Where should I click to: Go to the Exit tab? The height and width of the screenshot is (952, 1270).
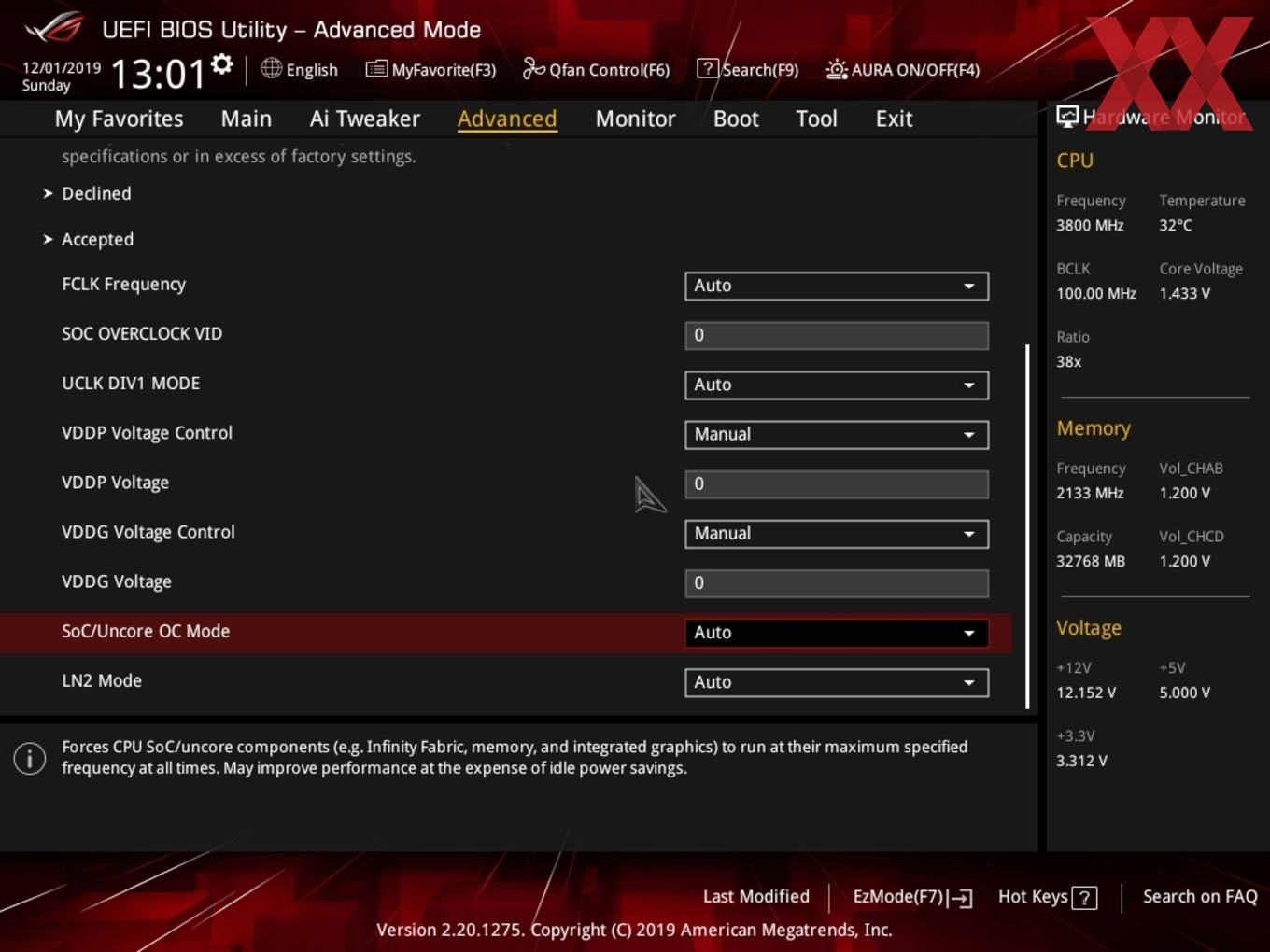tap(894, 119)
